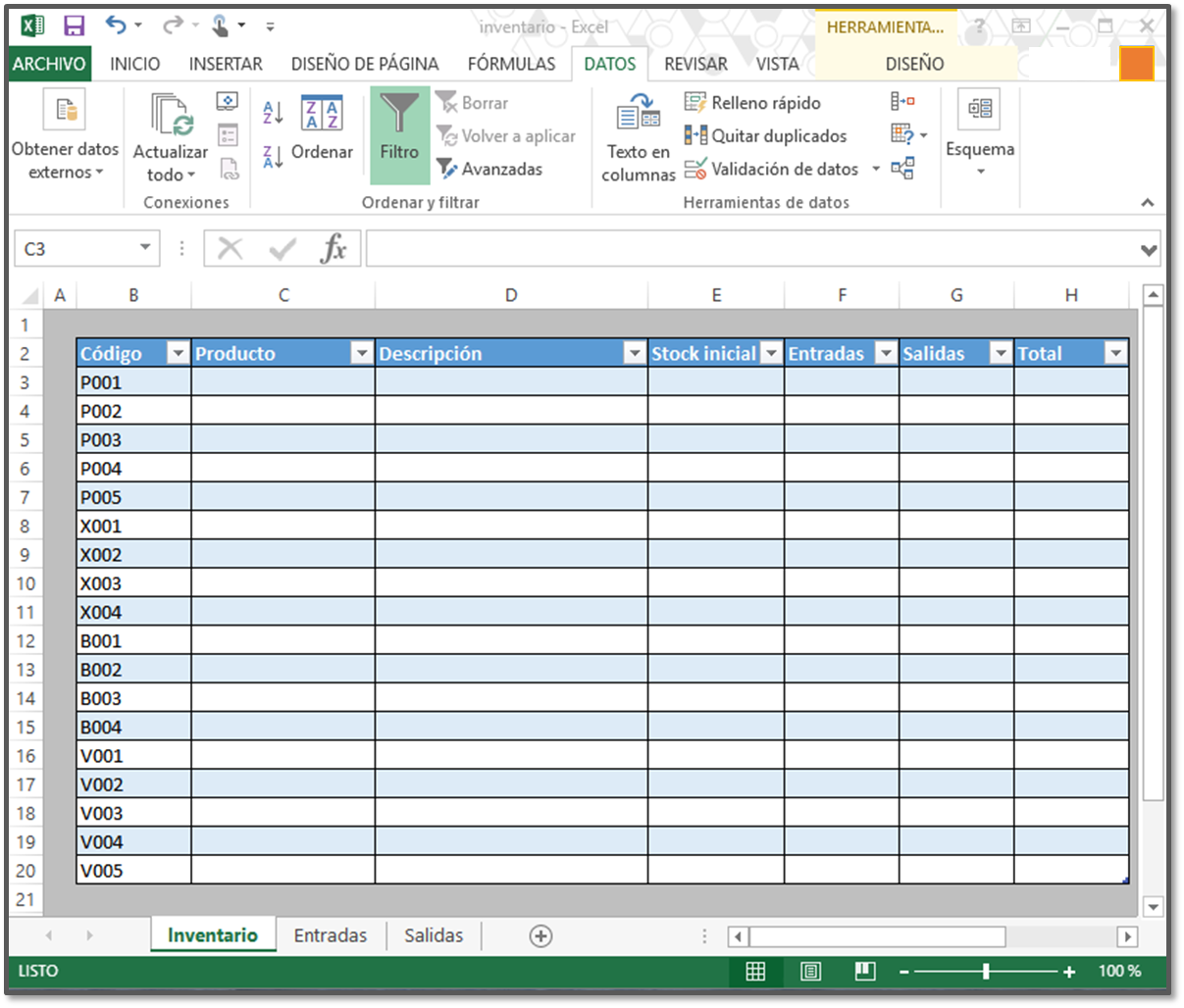Sort descending with the Z-A icon
1184x1008 pixels.
click(273, 156)
